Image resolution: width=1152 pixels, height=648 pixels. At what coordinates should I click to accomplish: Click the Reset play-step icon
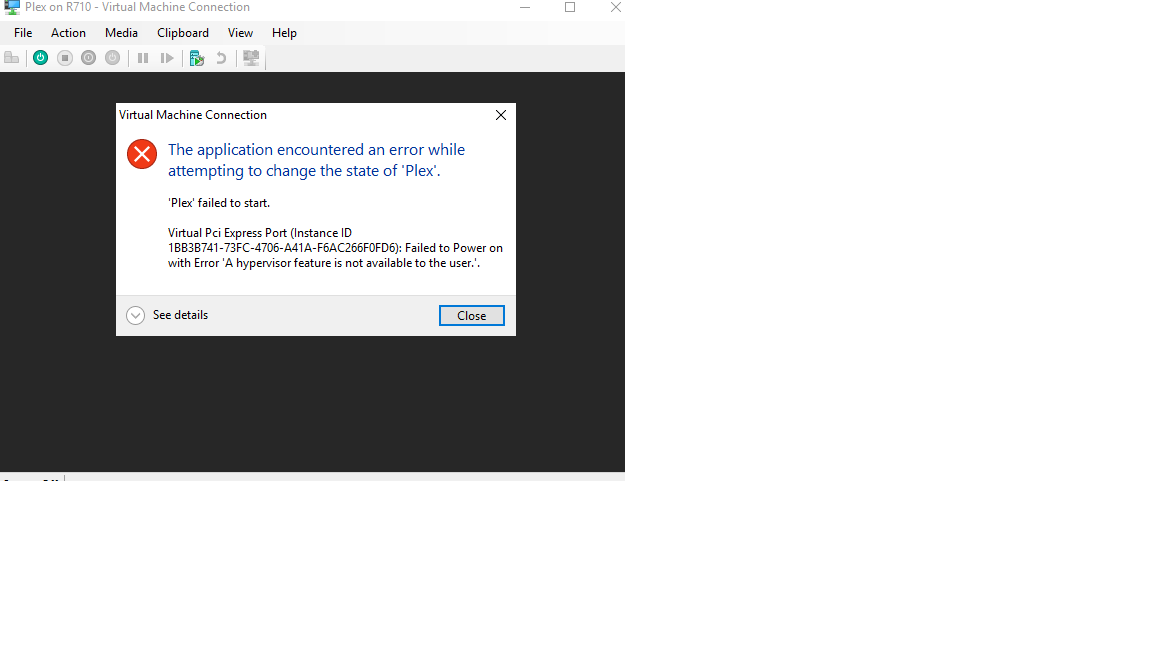pos(168,58)
